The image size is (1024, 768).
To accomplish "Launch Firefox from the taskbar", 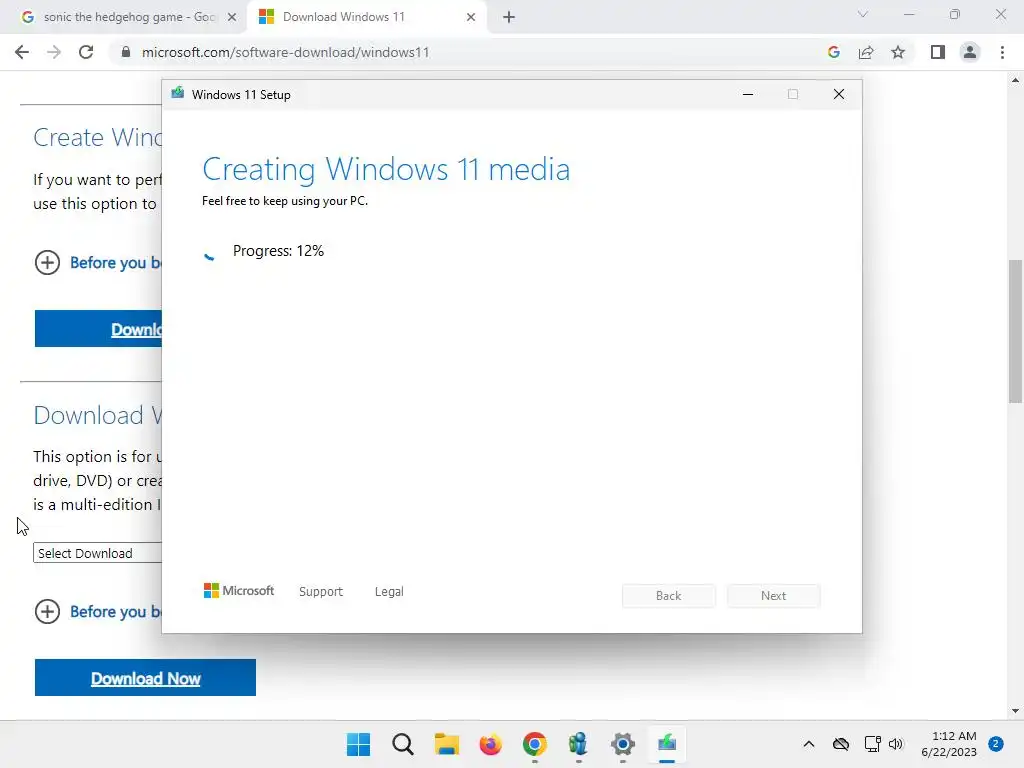I will (490, 744).
